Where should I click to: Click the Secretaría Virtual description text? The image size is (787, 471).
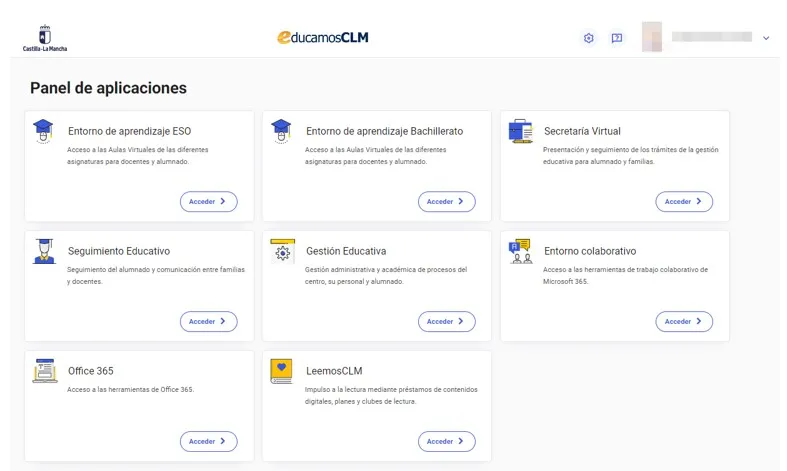[631, 156]
